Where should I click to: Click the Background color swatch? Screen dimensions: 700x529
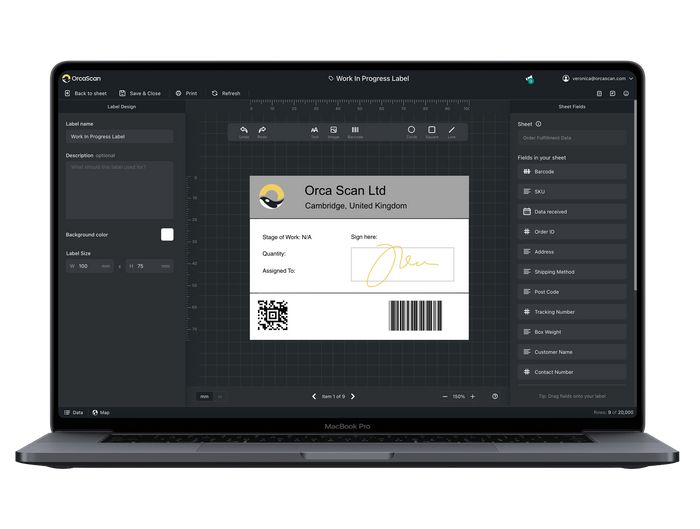tap(167, 235)
